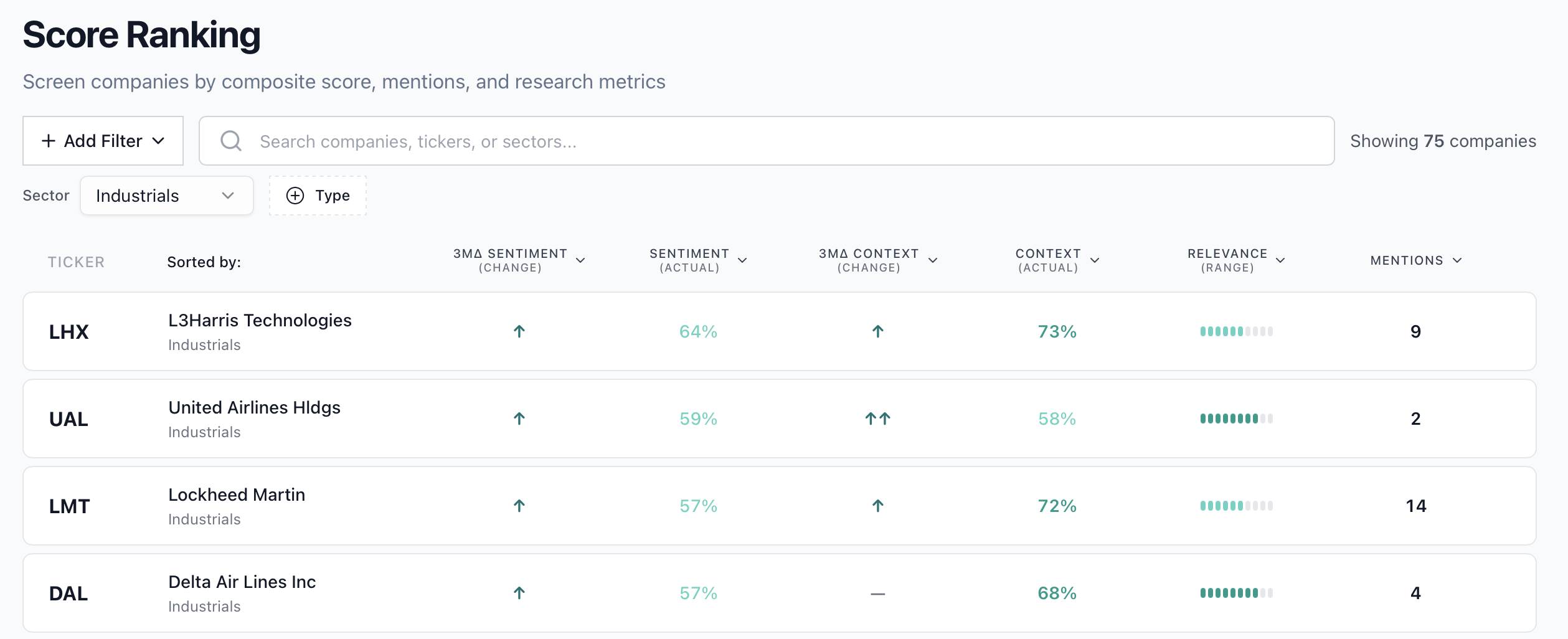This screenshot has height=639, width=1568.
Task: Open the Industrials sector dropdown
Action: [167, 196]
